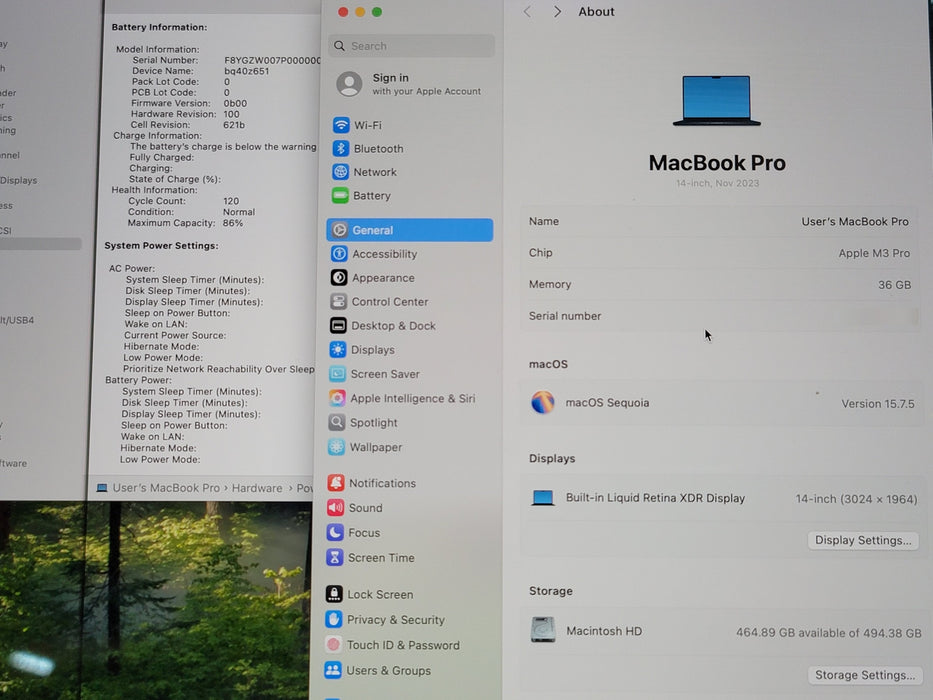Click Firmware Version 0b00 value
The image size is (933, 700).
pos(235,103)
